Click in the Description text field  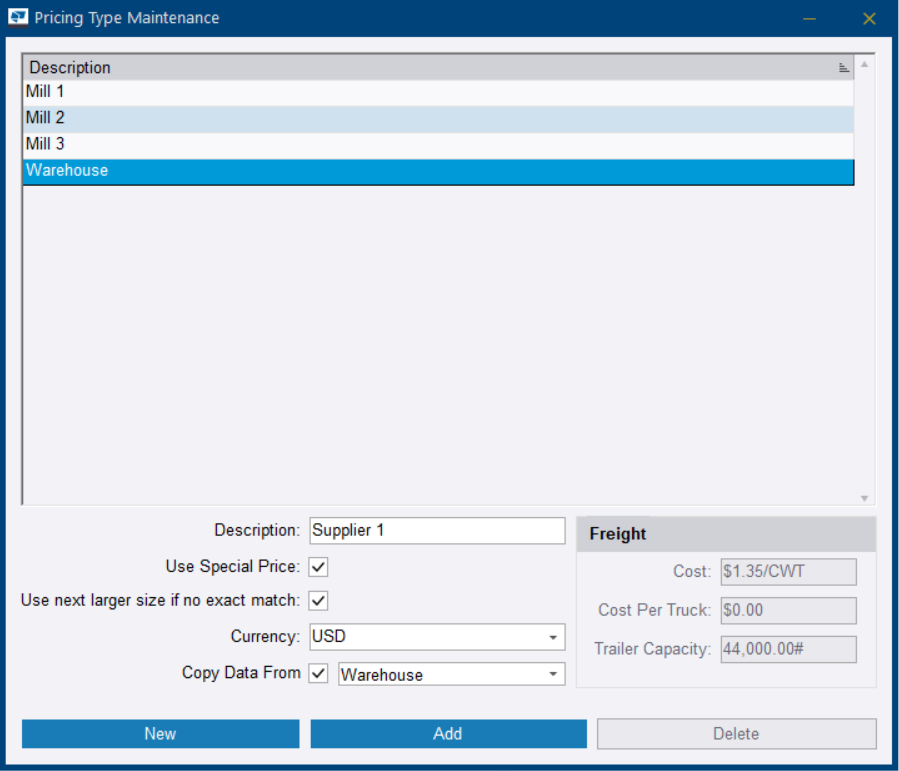pyautogui.click(x=437, y=531)
